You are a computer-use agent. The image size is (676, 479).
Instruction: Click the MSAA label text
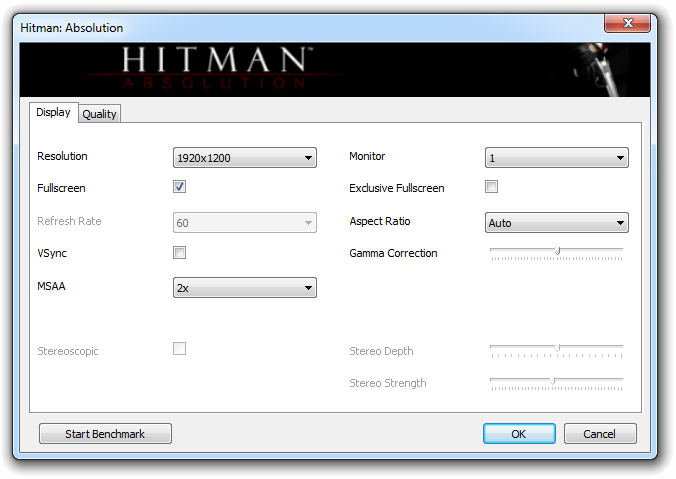(51, 286)
